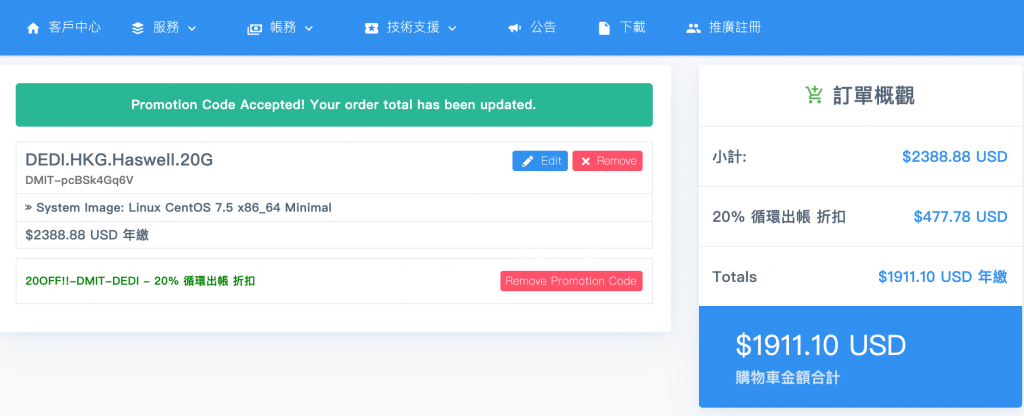Go to the 公告 page
Image resolution: width=1024 pixels, height=416 pixels.
(x=532, y=28)
